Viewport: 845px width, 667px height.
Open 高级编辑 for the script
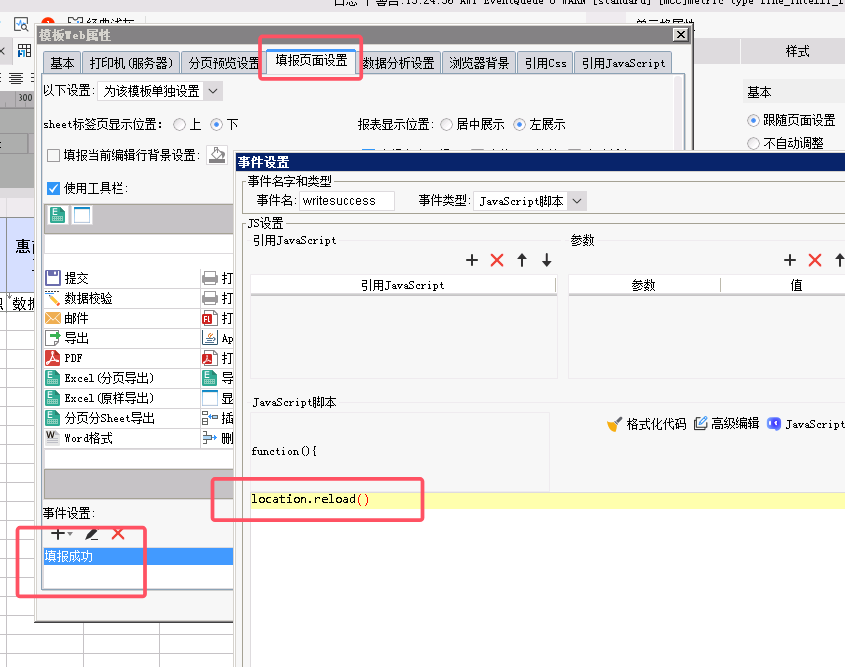[726, 423]
